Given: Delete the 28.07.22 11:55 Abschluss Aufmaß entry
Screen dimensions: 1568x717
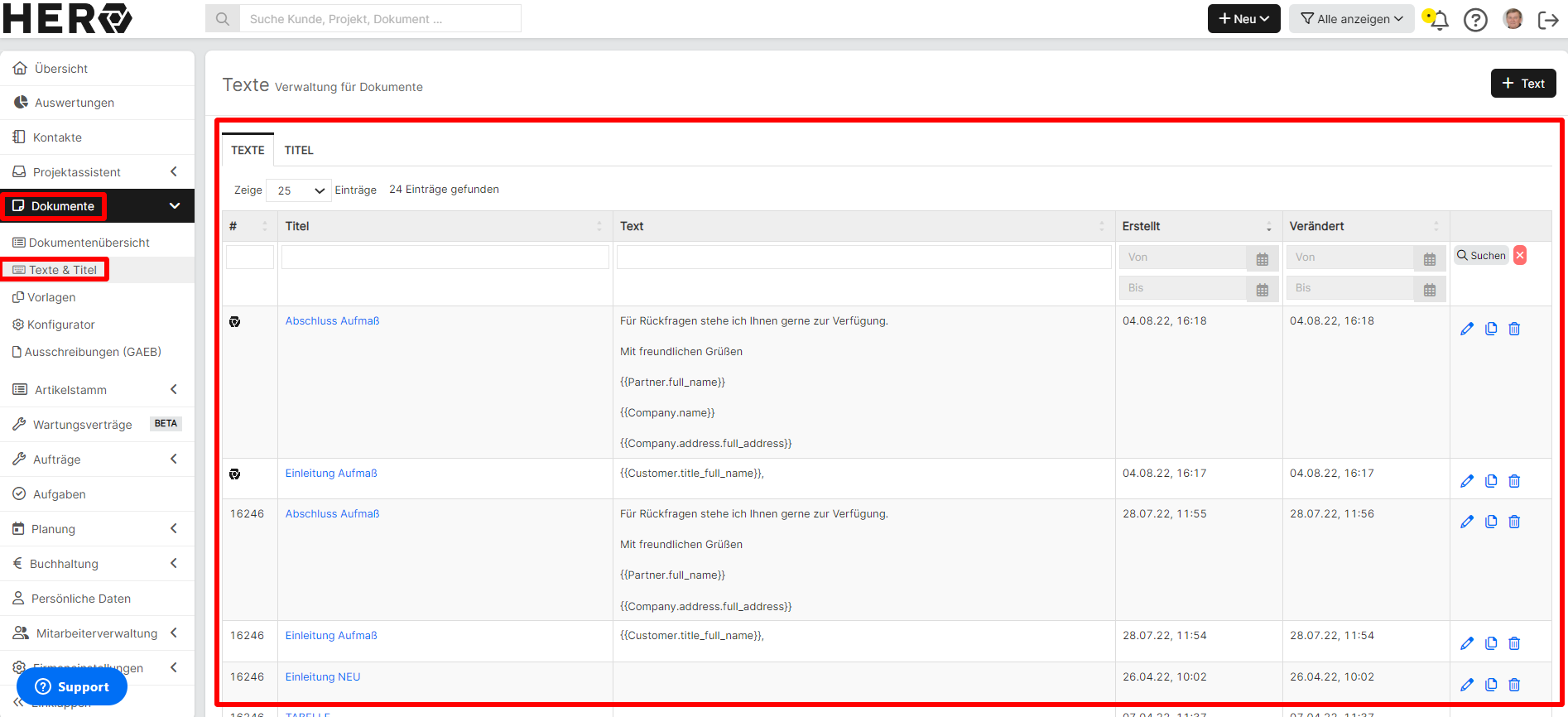Looking at the screenshot, I should (x=1514, y=522).
